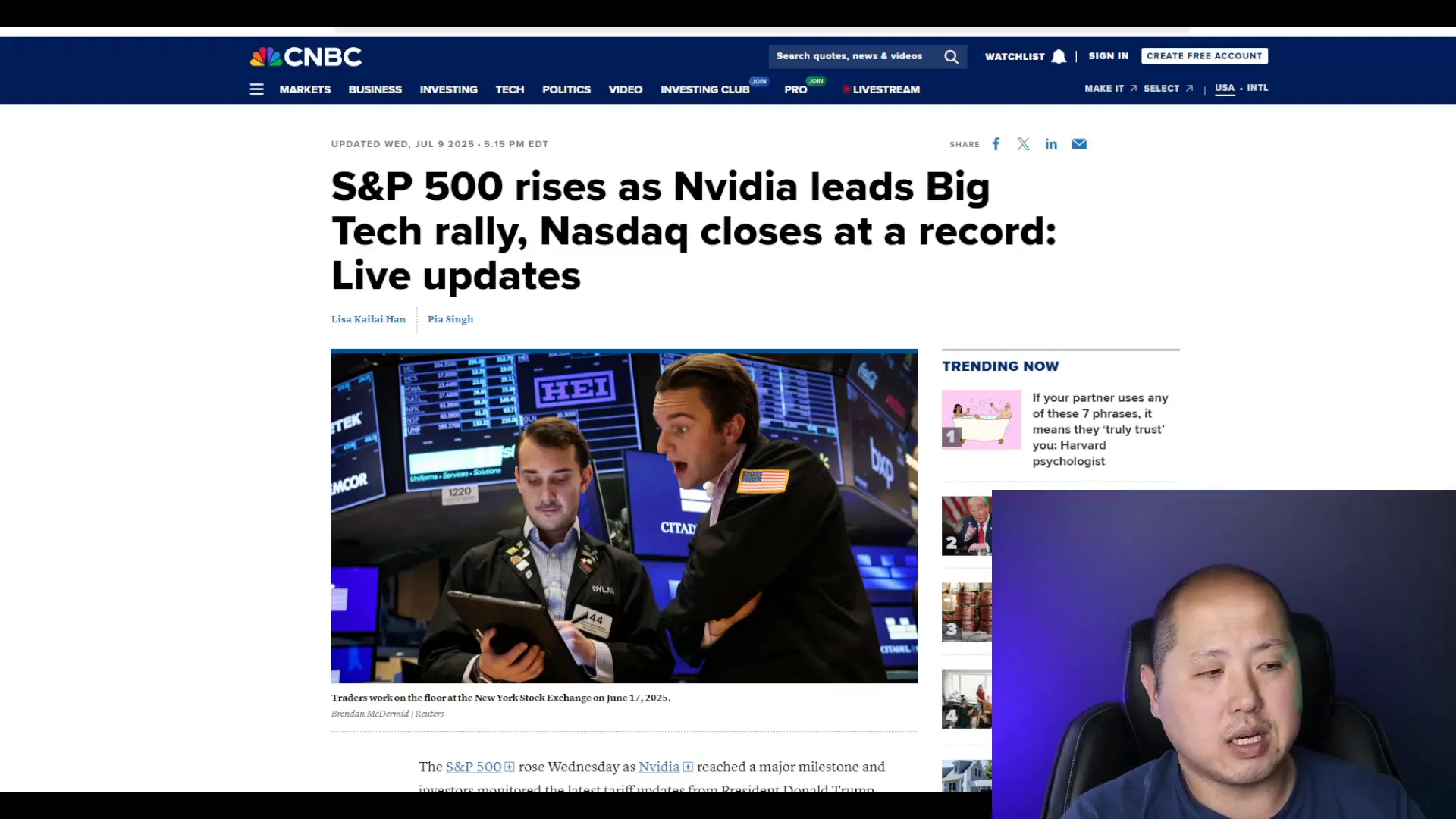Viewport: 1456px width, 819px height.
Task: Share article via email icon
Action: pos(1079,144)
